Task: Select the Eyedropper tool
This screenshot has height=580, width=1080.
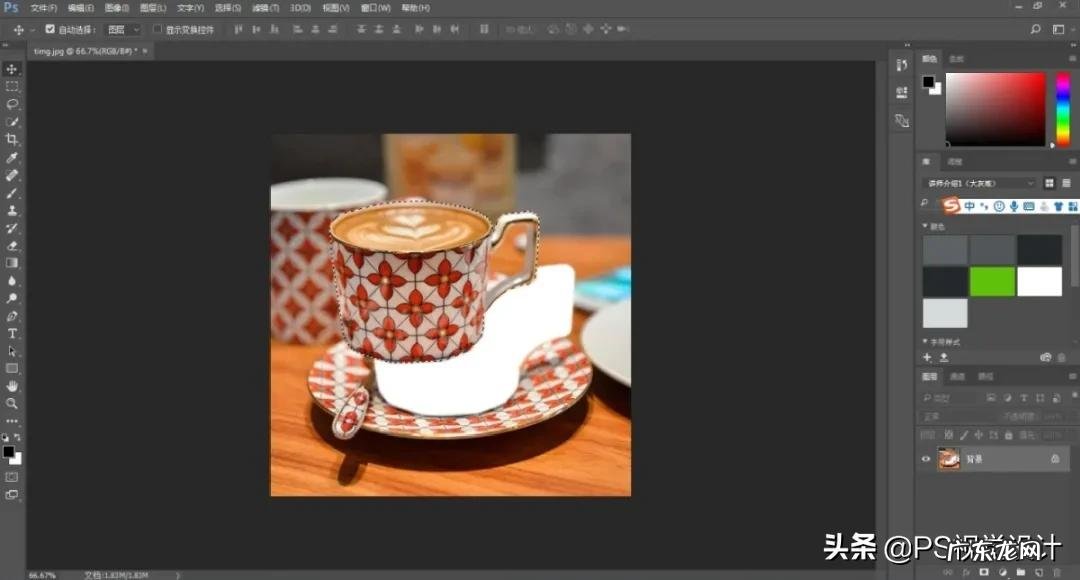Action: tap(12, 158)
